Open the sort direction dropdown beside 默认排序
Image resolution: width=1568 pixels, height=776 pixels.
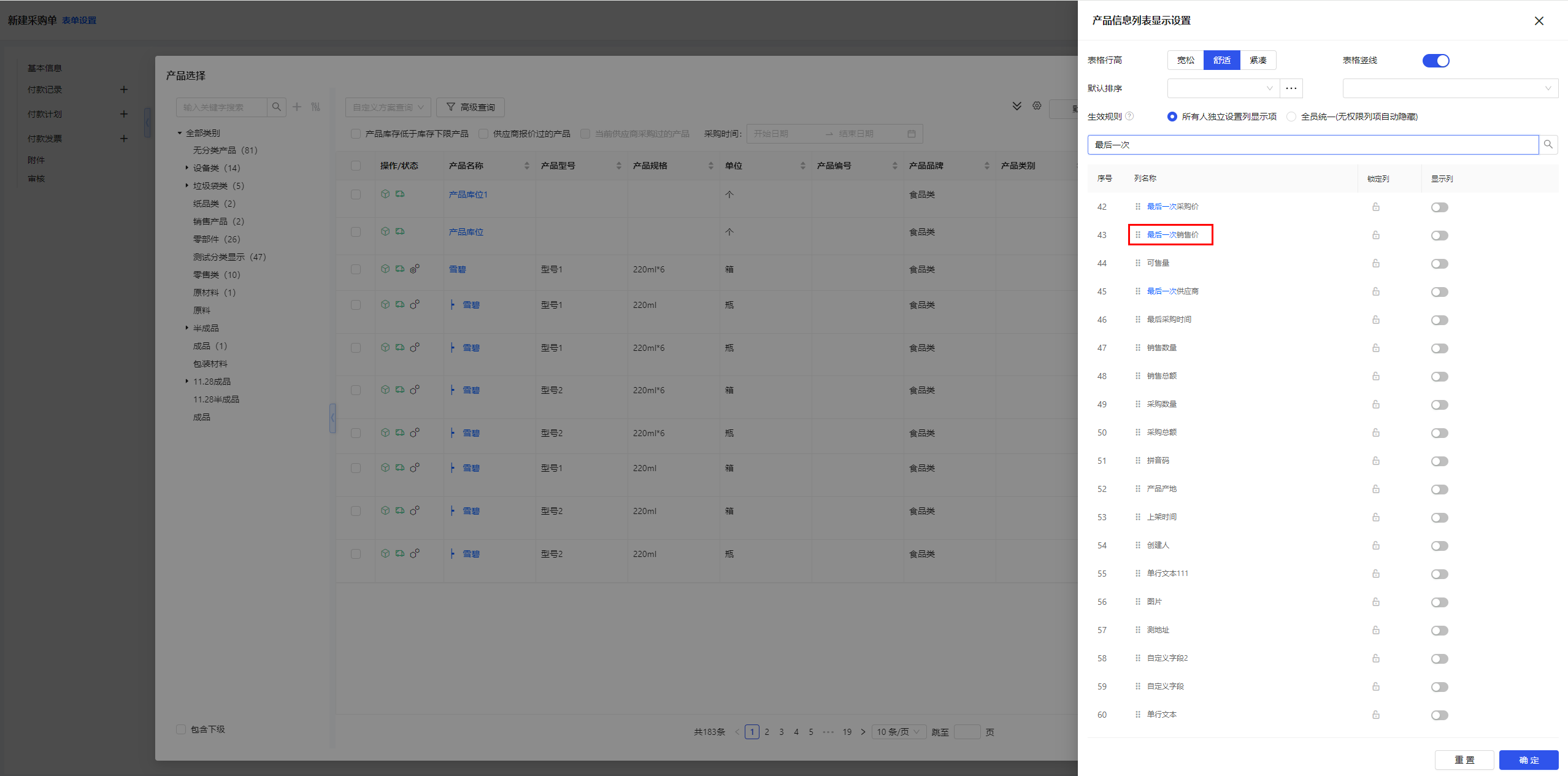[1450, 88]
